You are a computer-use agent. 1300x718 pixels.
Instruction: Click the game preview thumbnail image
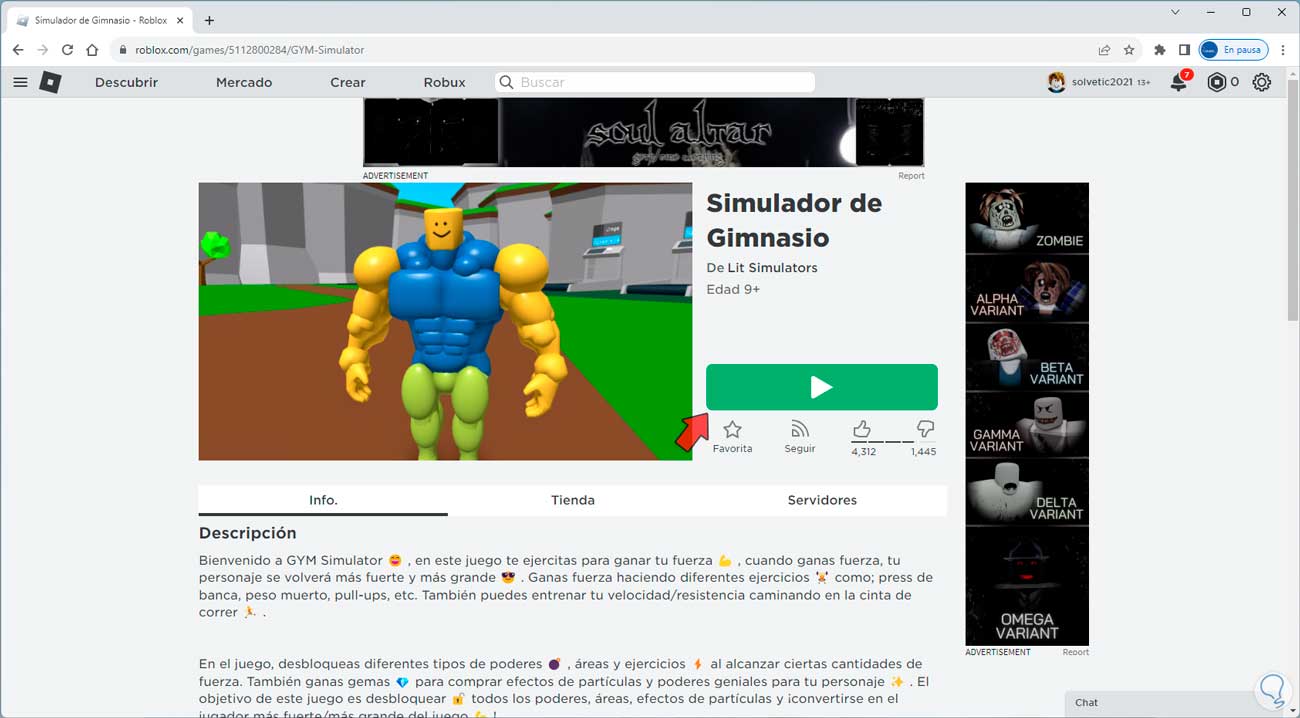click(x=445, y=321)
